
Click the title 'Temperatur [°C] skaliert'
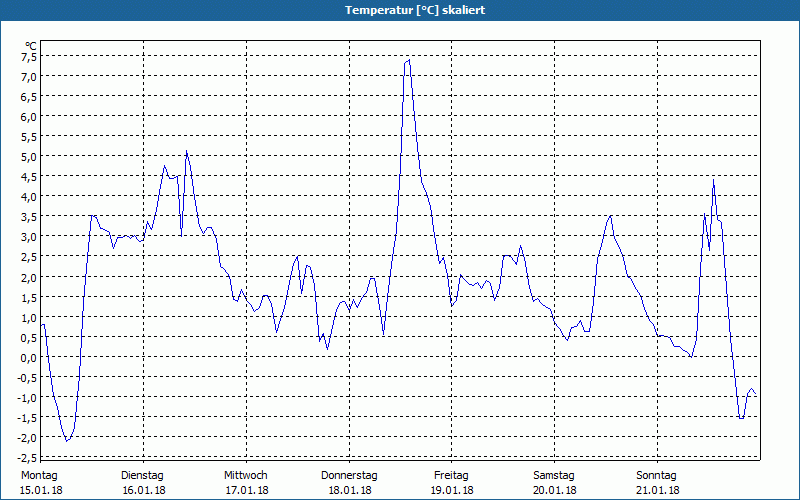pyautogui.click(x=415, y=10)
